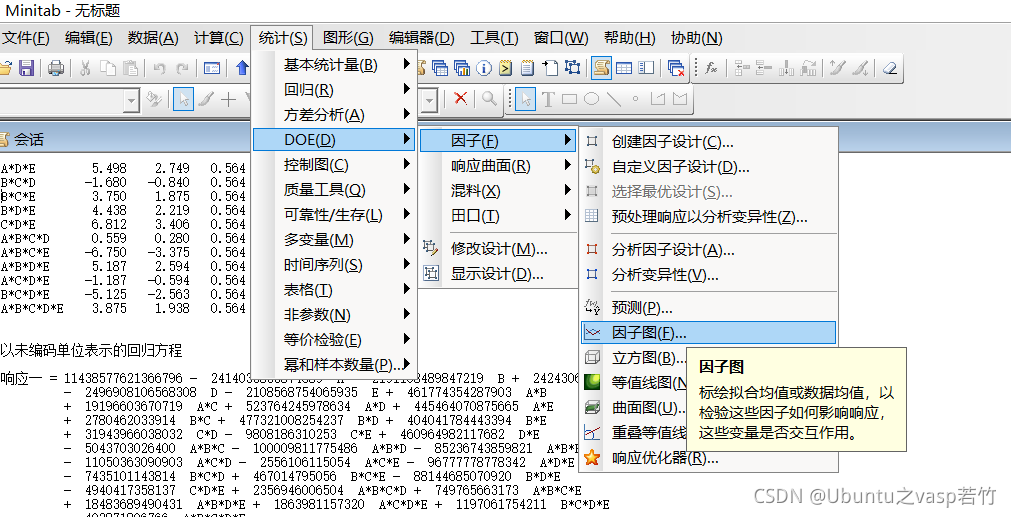Choose 分析因子设计(A)... menu entry
Screen dimensions: 1011x517
tap(709, 250)
